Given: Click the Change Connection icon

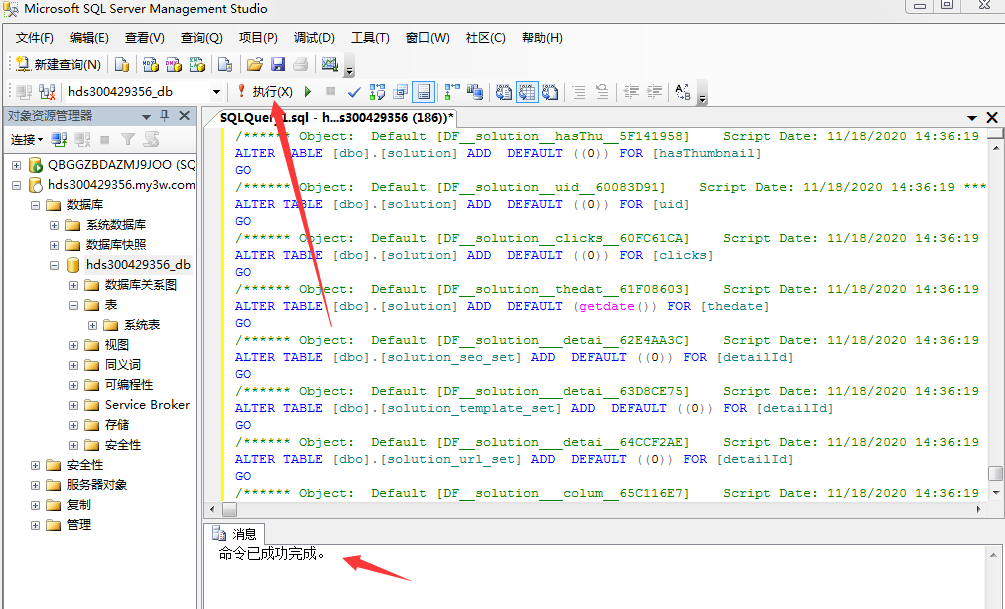Looking at the screenshot, I should click(47, 92).
